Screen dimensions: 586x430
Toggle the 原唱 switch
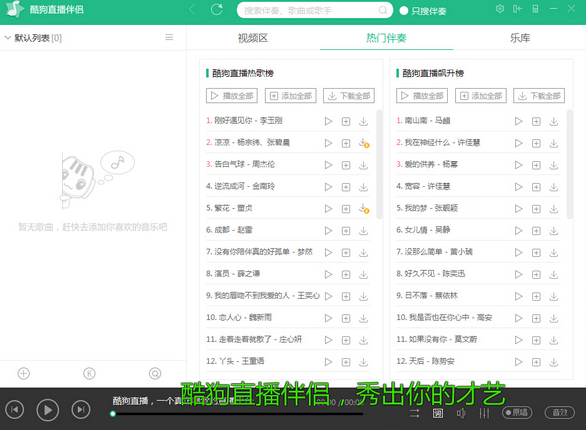[x=517, y=412]
